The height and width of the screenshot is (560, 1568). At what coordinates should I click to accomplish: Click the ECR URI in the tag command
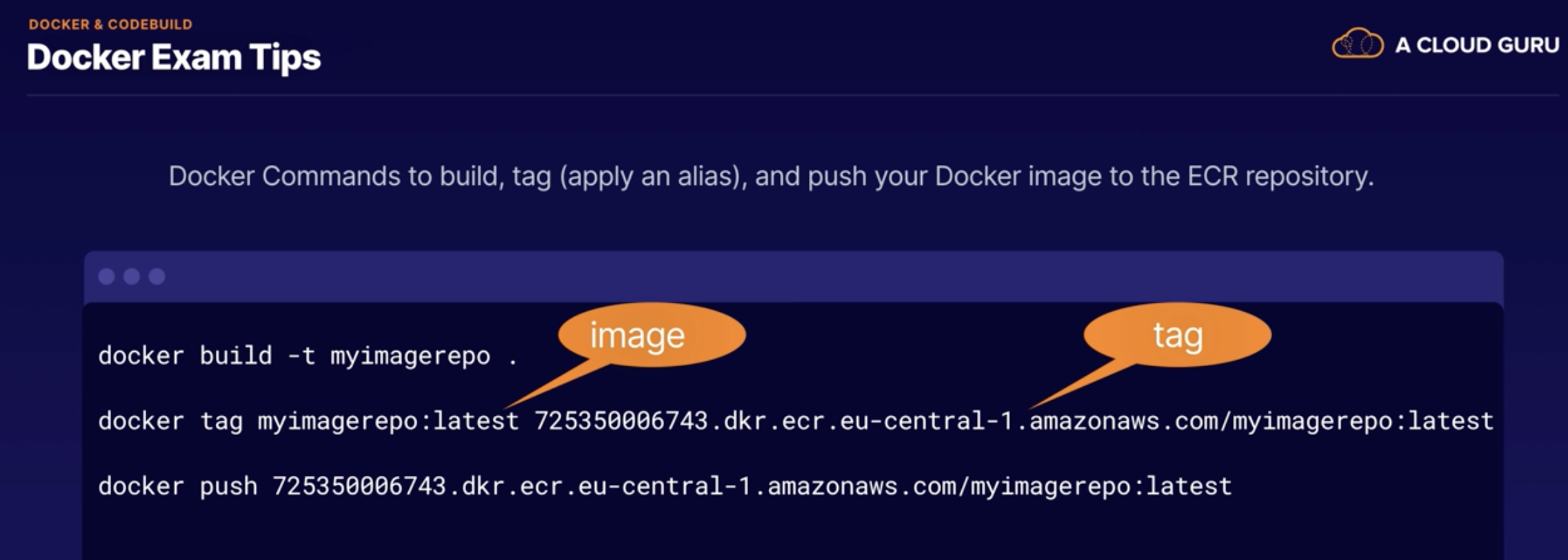pos(1014,421)
